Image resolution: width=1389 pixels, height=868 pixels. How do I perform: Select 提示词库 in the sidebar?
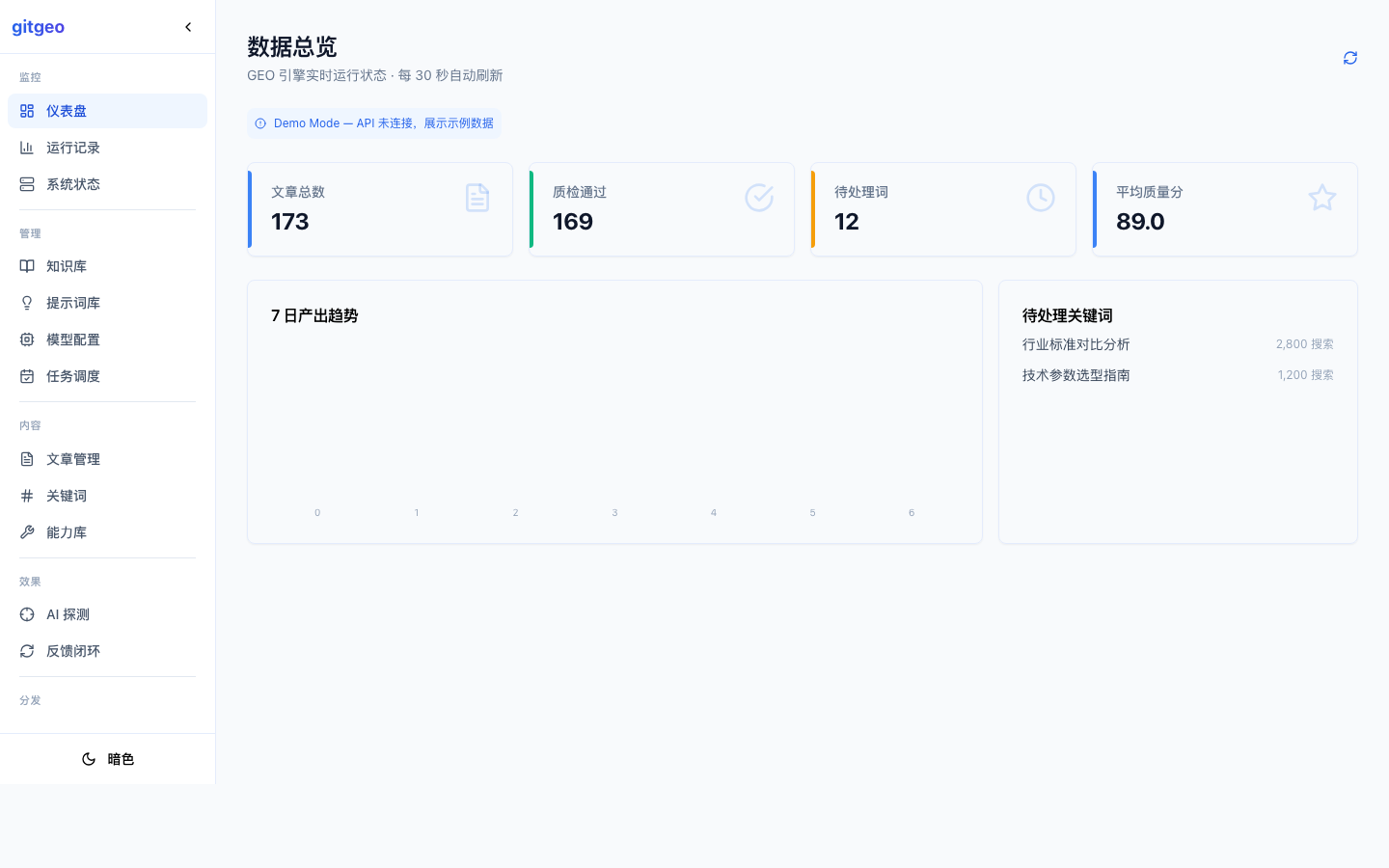pos(107,303)
